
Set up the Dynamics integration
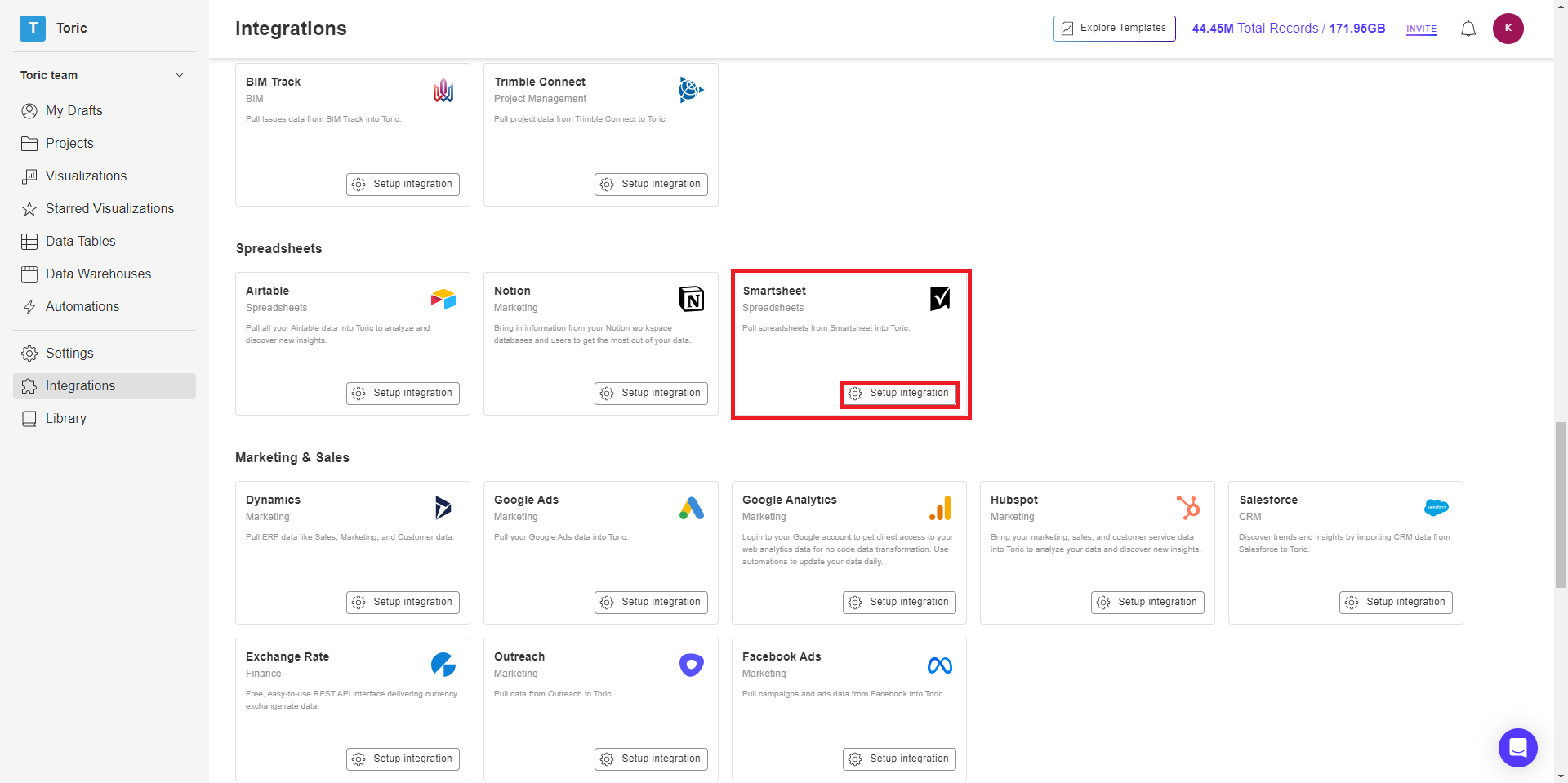click(403, 603)
